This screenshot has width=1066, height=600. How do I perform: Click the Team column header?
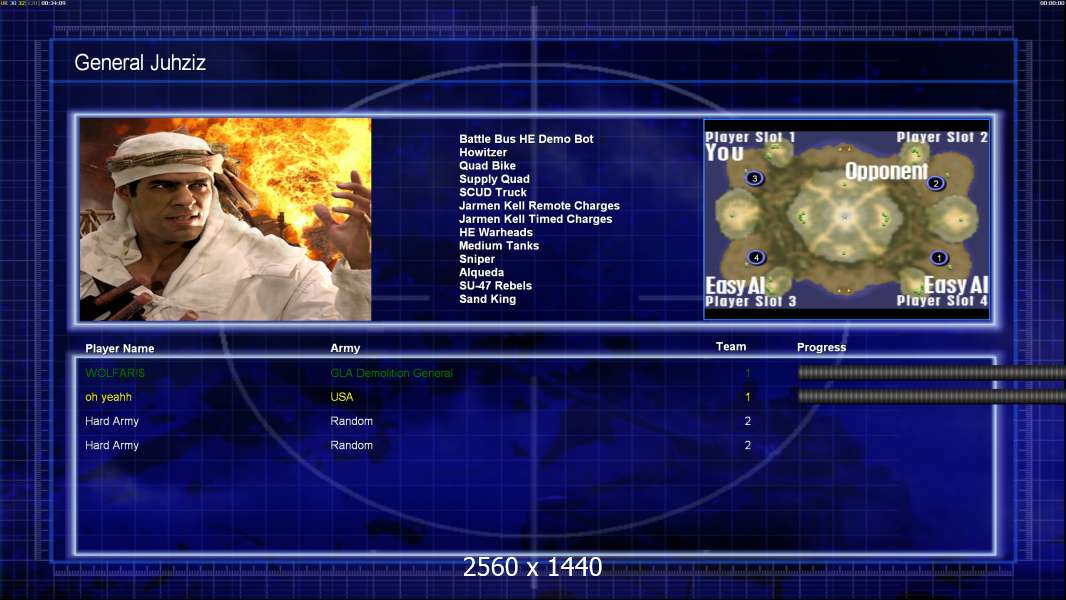point(731,347)
